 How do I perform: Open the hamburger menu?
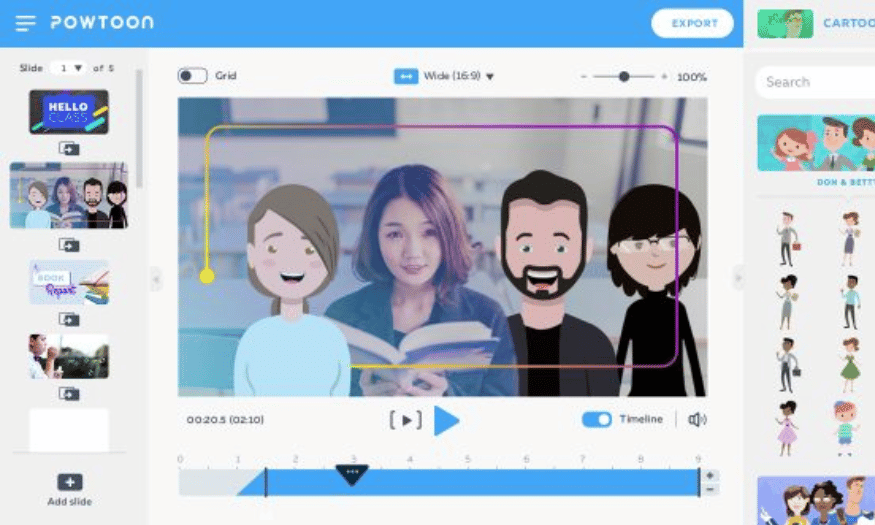(25, 23)
